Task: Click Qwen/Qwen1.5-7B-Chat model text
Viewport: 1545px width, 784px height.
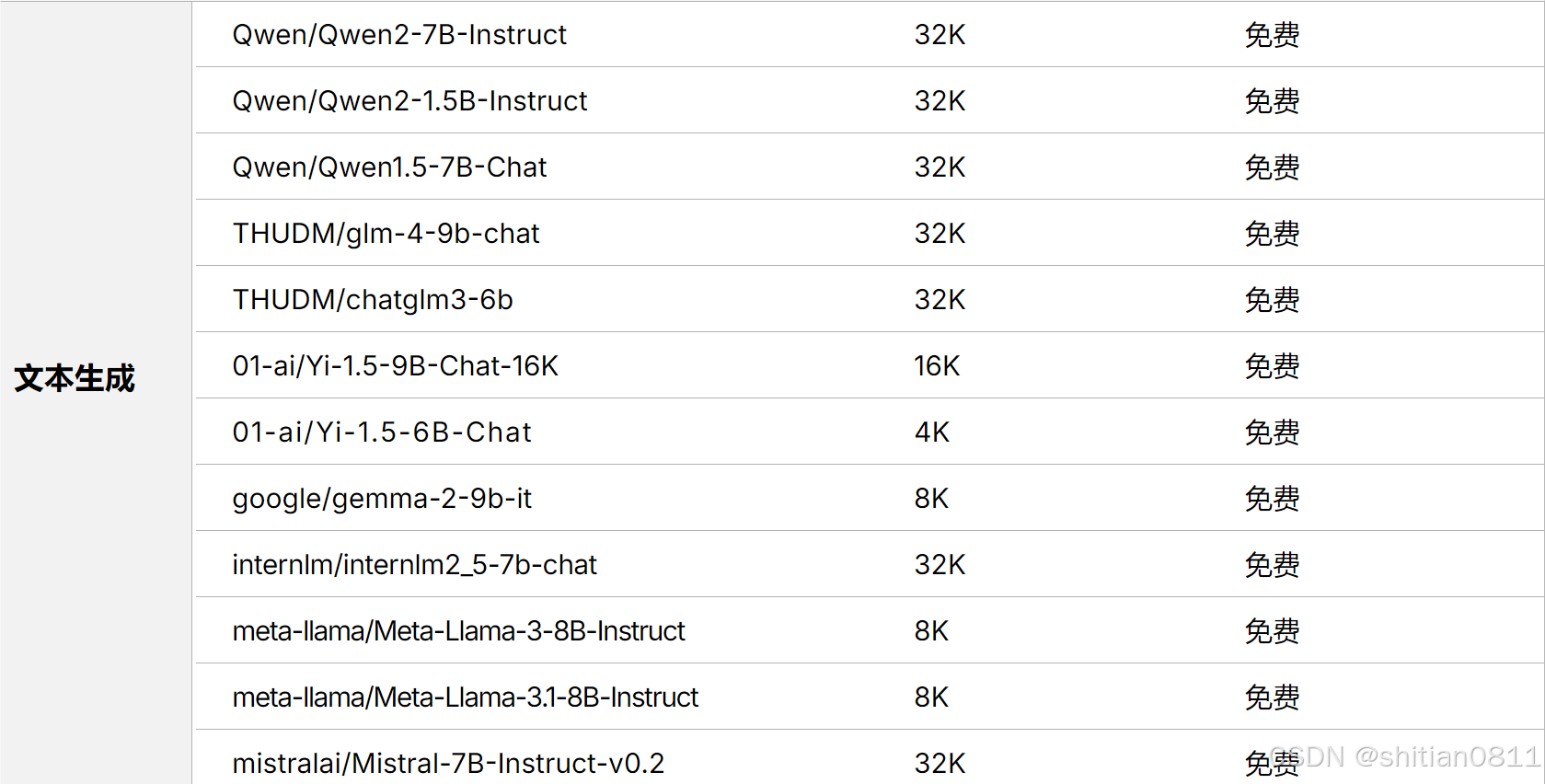Action: [389, 167]
